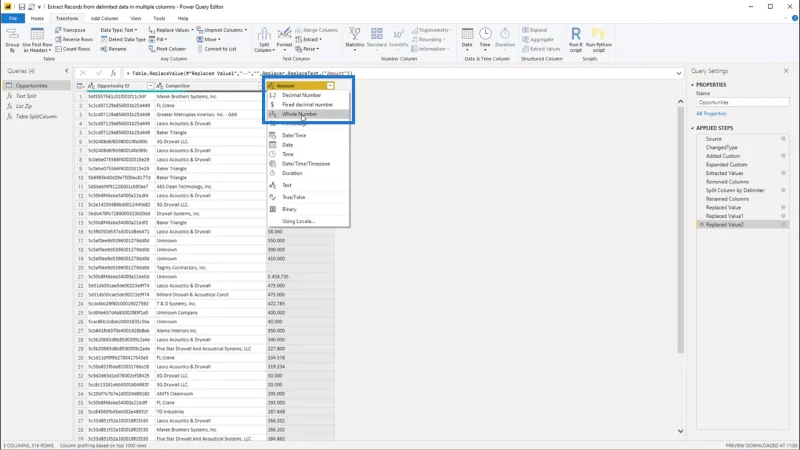Click Count Rows in the ribbon

(72, 49)
